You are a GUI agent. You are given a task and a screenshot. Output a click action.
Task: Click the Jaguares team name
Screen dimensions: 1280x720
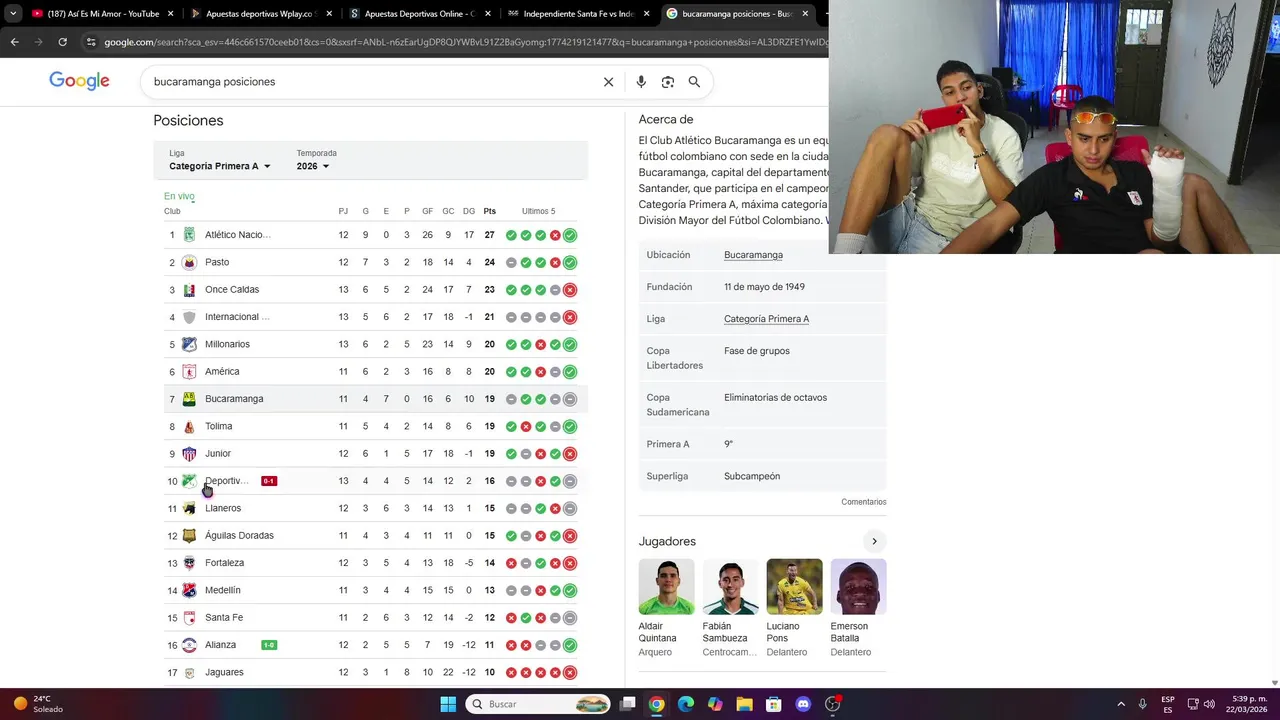[224, 672]
